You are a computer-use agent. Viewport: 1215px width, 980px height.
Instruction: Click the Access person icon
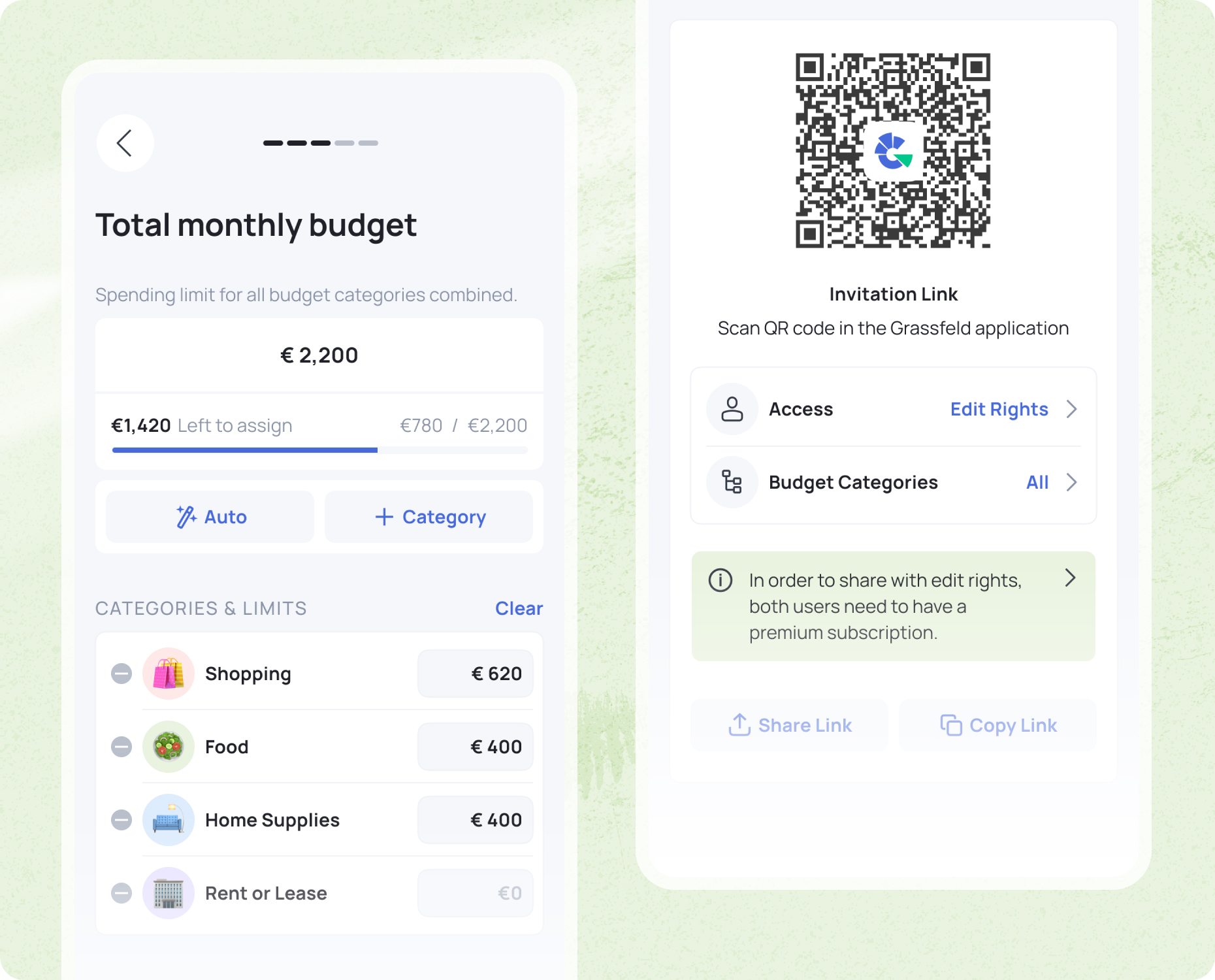coord(732,409)
